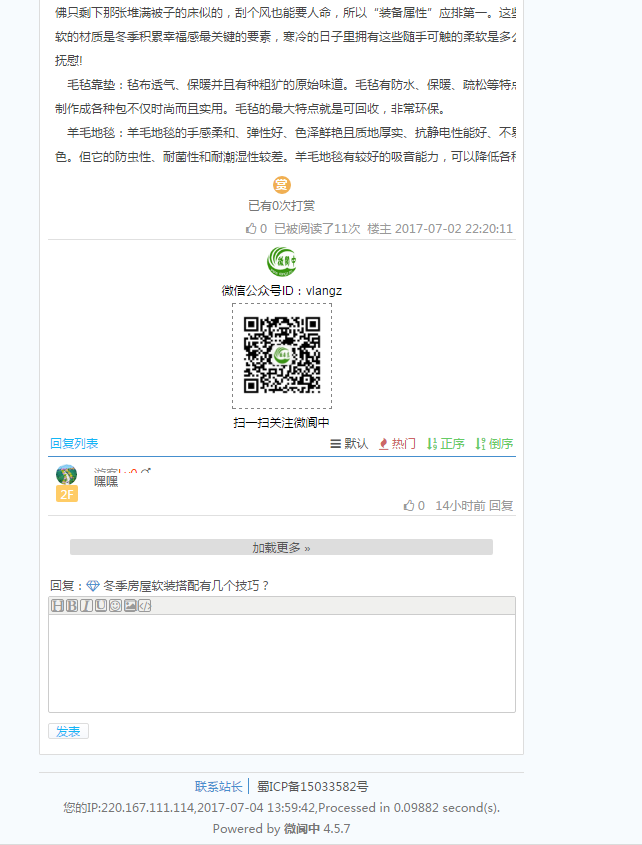Click the 加载更多 load more button
Viewport: 642px width, 845px height.
pyautogui.click(x=281, y=548)
